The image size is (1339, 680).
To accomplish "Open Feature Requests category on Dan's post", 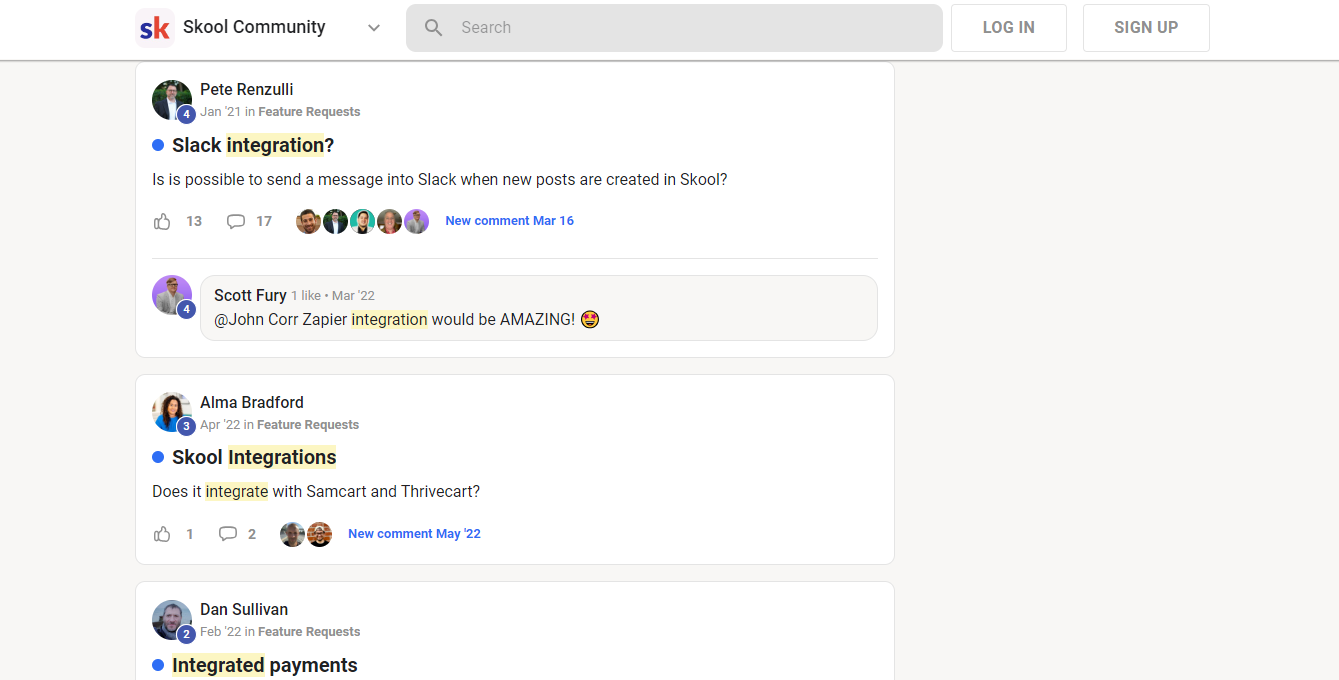I will click(x=309, y=632).
